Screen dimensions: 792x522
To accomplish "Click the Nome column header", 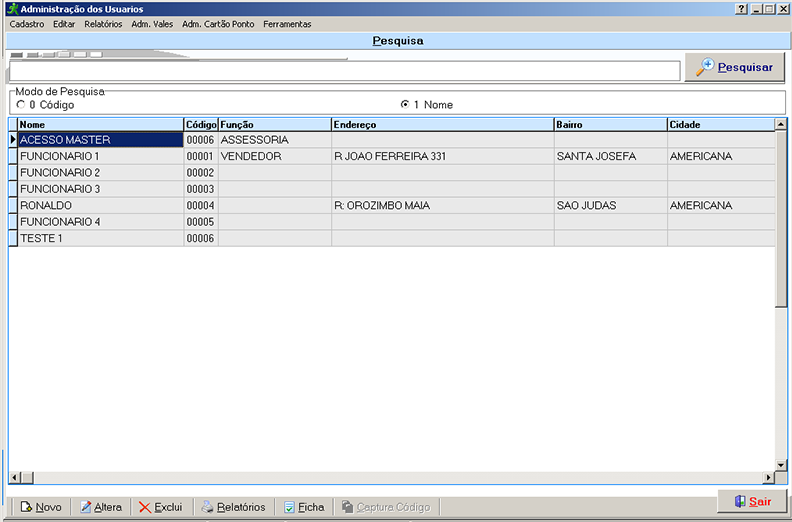I will pyautogui.click(x=100, y=124).
